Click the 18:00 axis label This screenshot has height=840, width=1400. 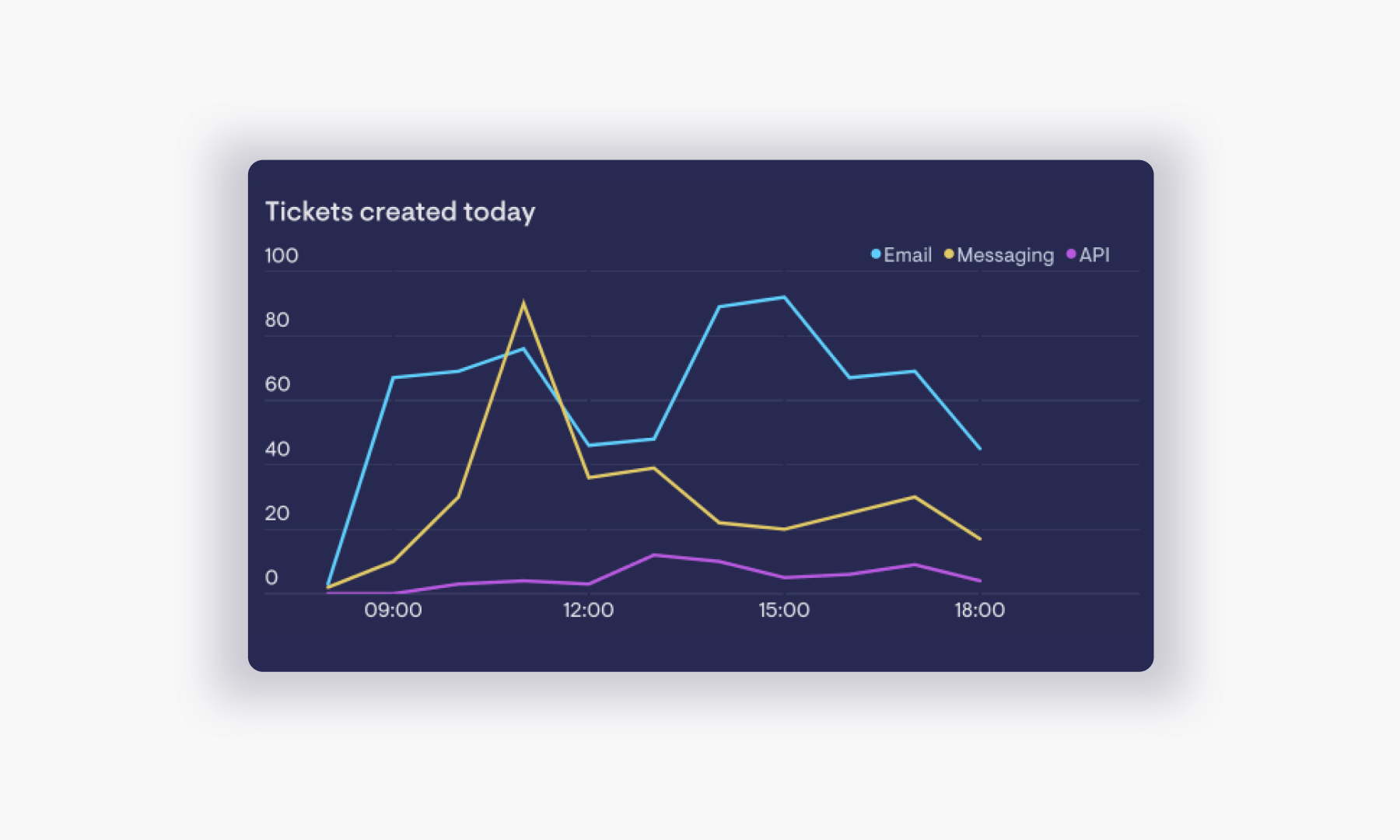pos(980,610)
